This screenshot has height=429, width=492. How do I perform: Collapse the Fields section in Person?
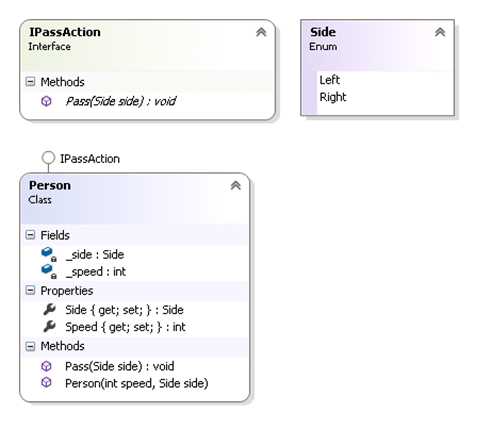pos(30,235)
